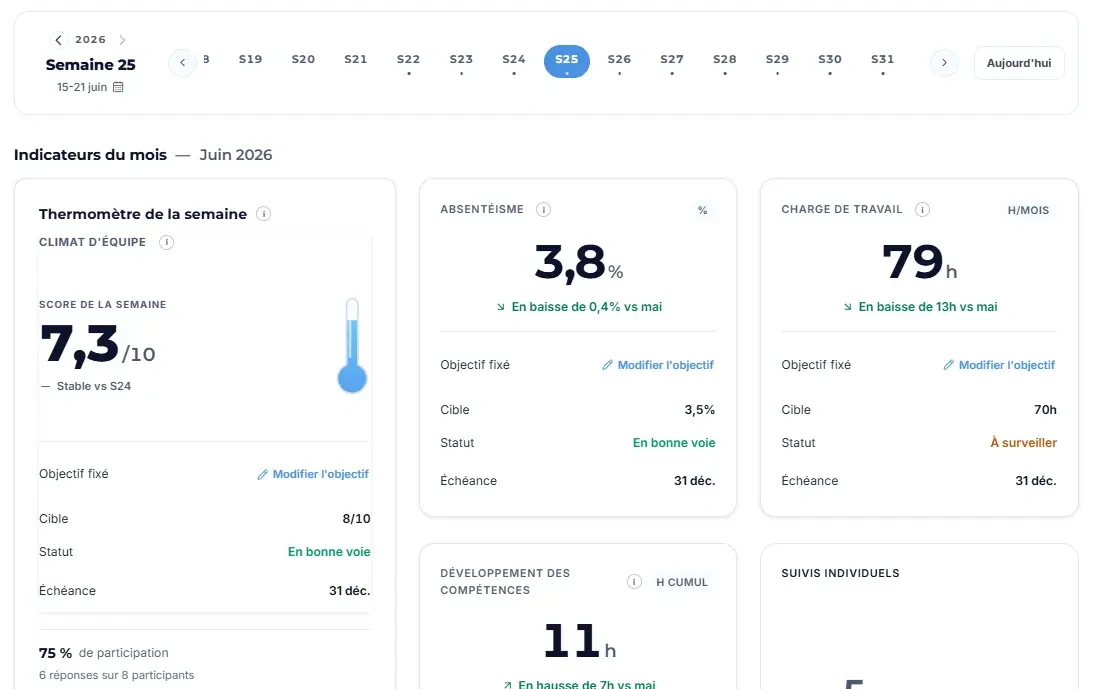The image size is (1102, 689).
Task: Click the Aujourd'hui button
Action: click(x=1019, y=63)
